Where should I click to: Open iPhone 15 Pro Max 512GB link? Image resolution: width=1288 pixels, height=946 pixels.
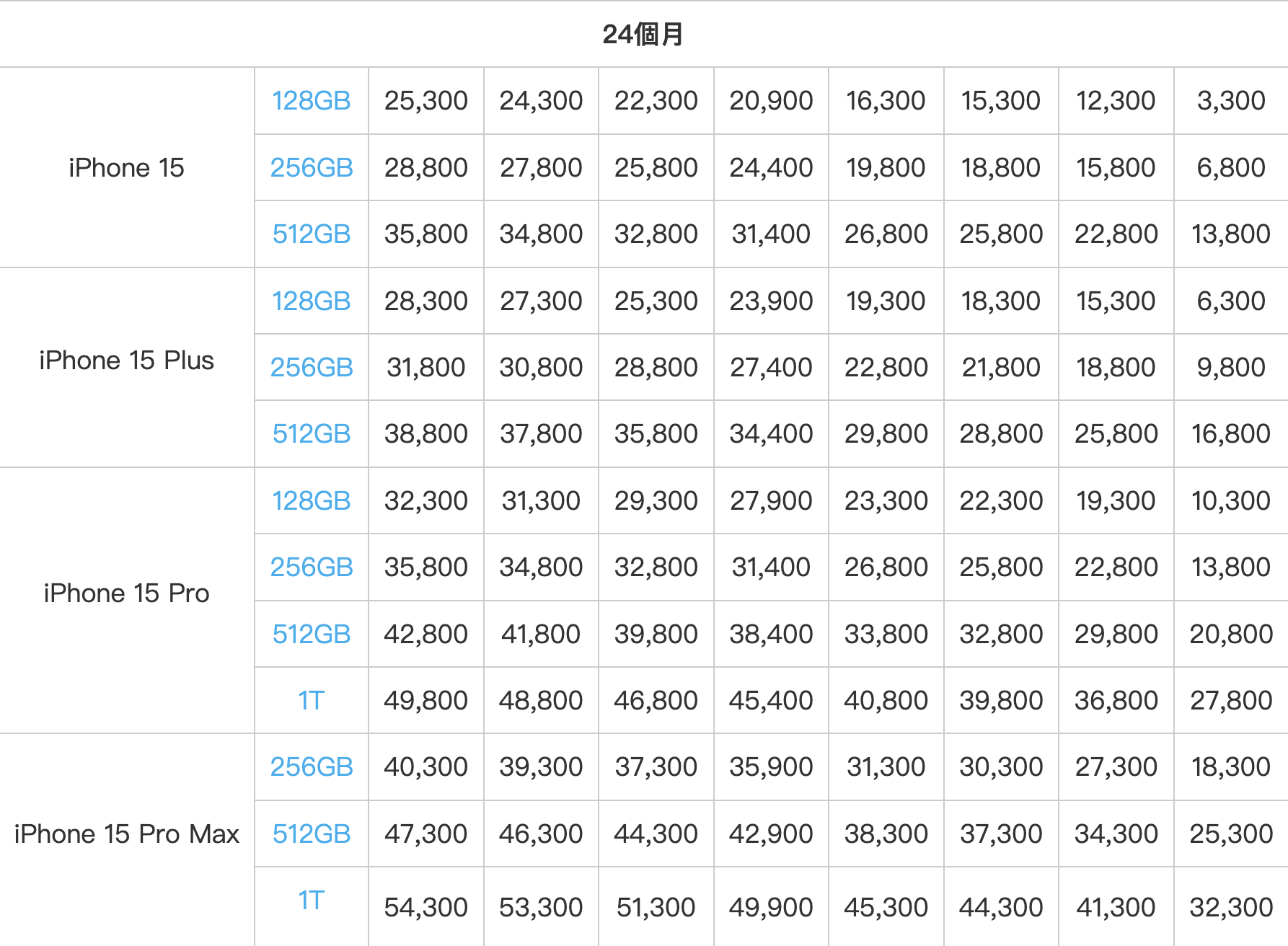(x=311, y=834)
